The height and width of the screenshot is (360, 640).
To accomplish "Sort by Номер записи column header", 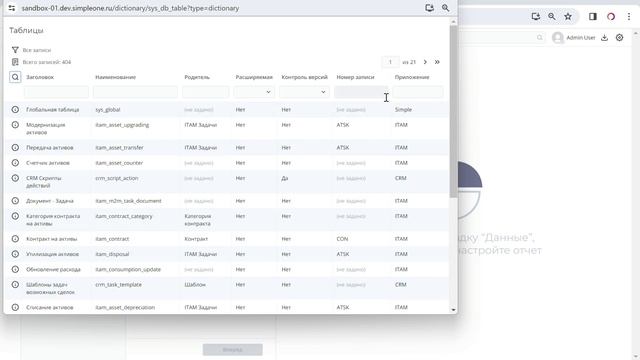I will [x=355, y=77].
